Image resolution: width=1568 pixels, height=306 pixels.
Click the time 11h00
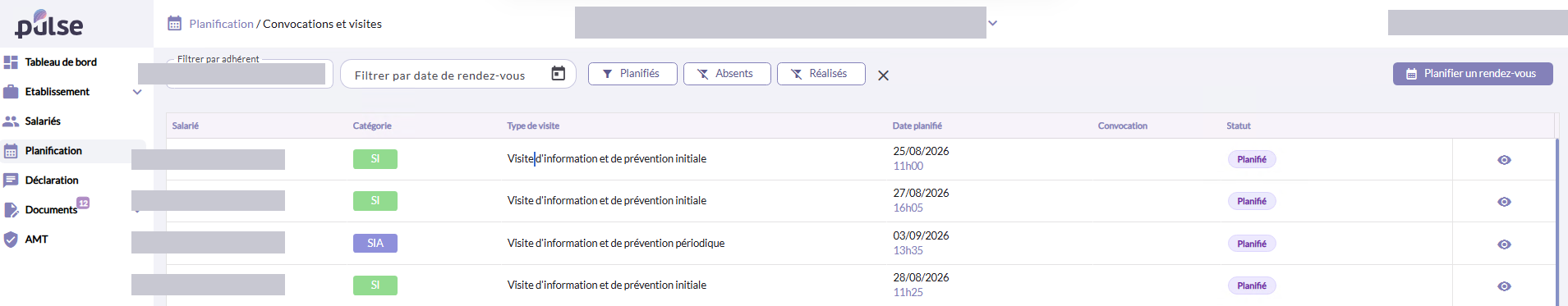coord(908,166)
